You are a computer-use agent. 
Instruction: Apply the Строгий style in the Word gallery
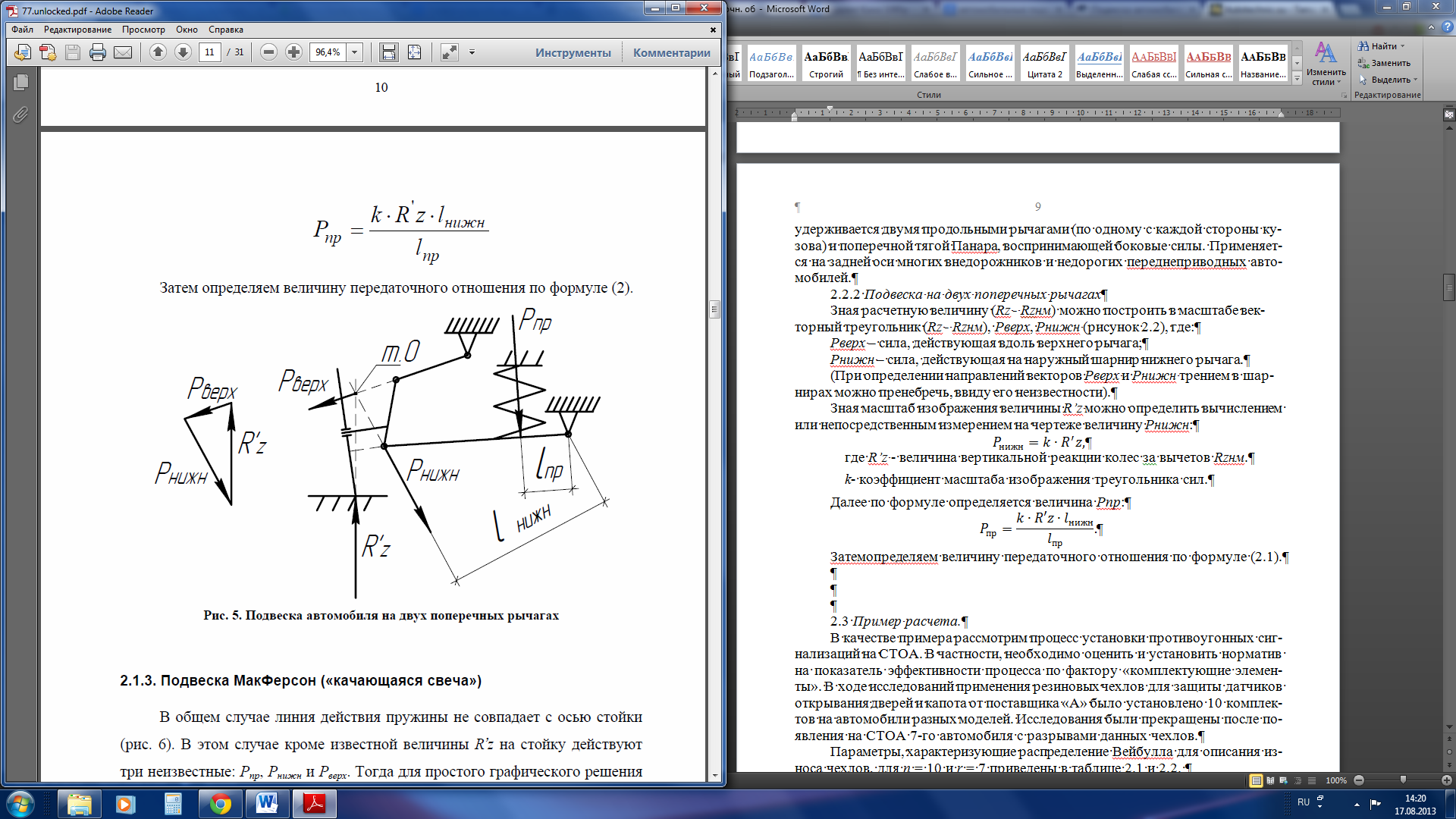coord(826,63)
